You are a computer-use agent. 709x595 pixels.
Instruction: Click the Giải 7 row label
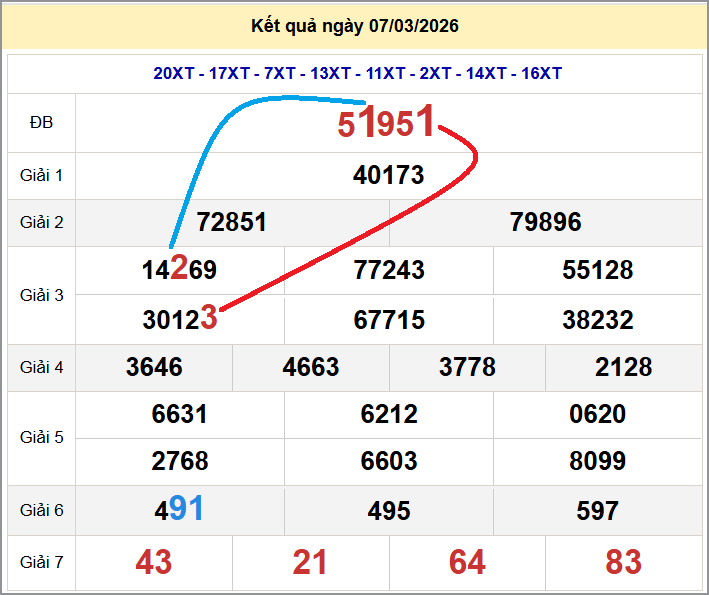[x=41, y=562]
